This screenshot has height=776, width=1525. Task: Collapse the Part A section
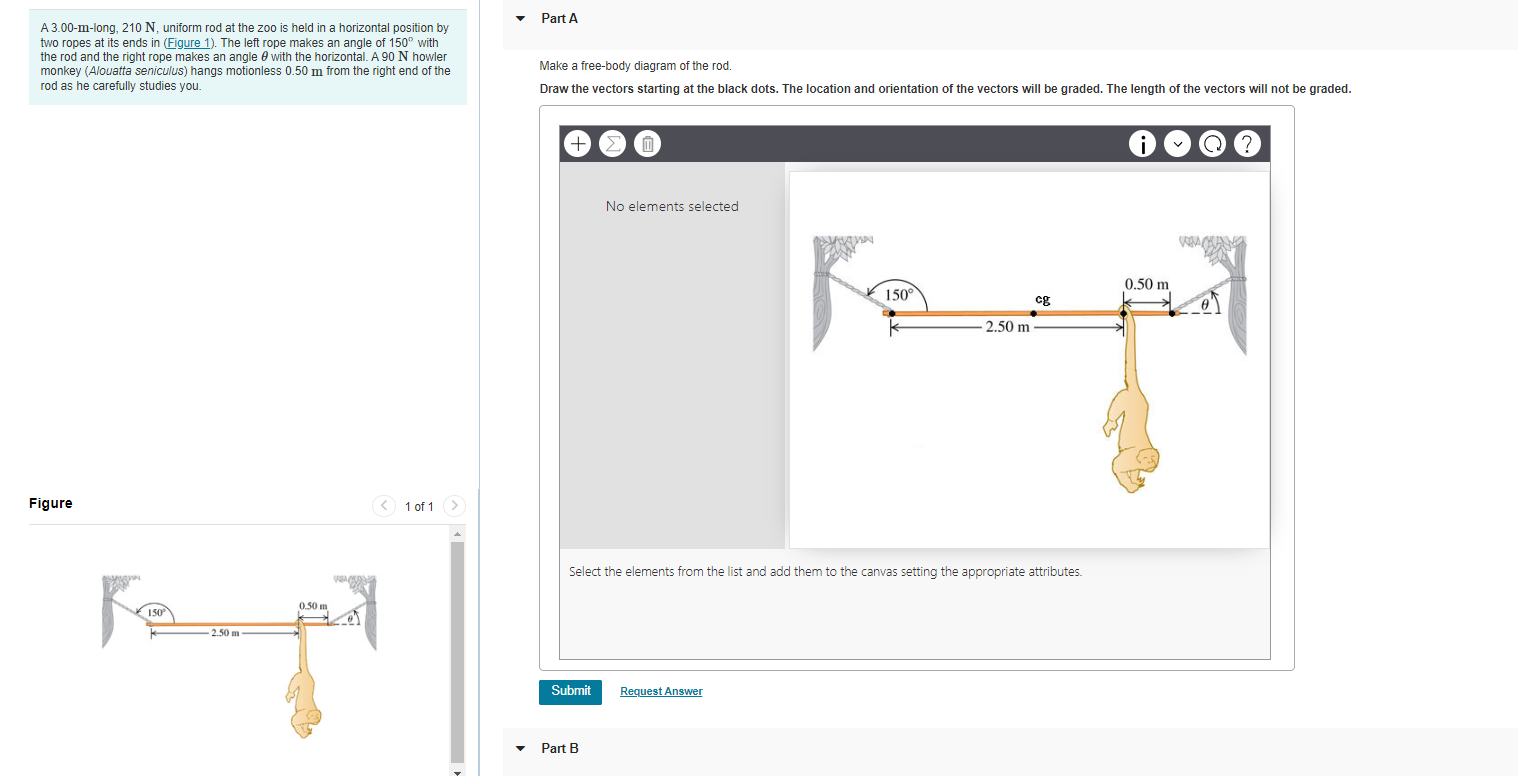click(520, 18)
